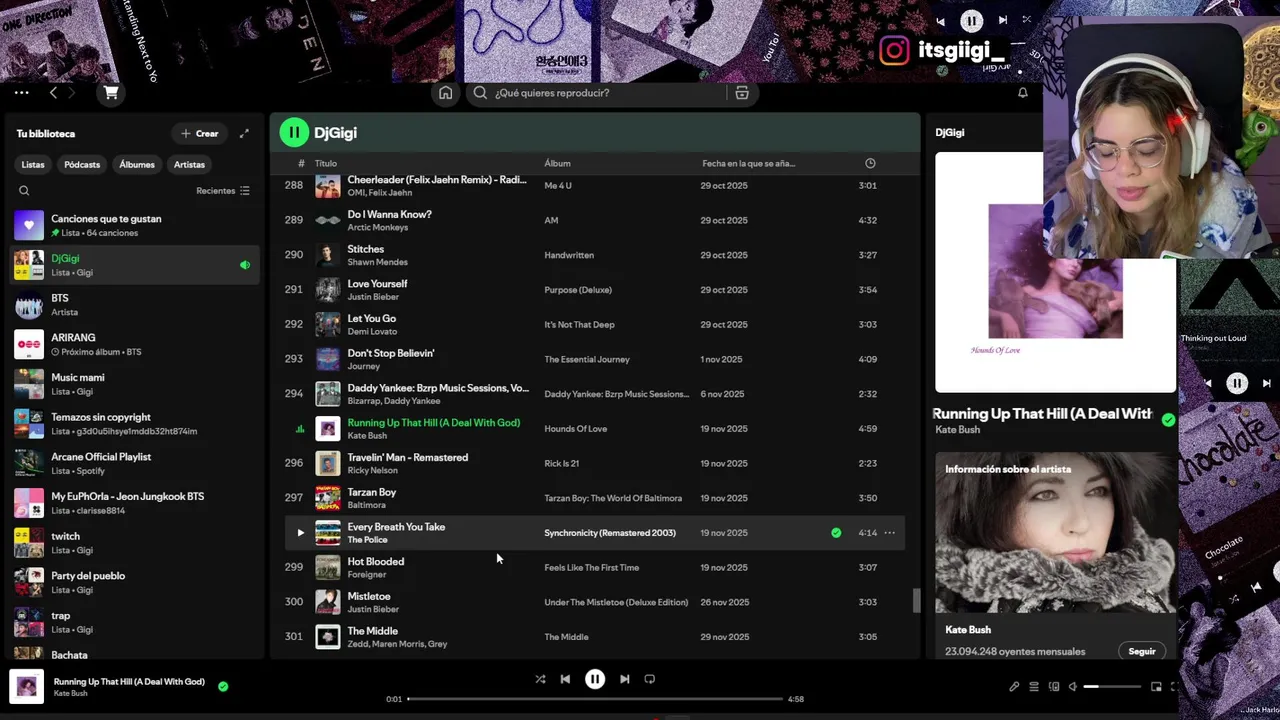Screen dimensions: 1280x720
Task: Sort by Álbum column header
Action: [x=557, y=163]
